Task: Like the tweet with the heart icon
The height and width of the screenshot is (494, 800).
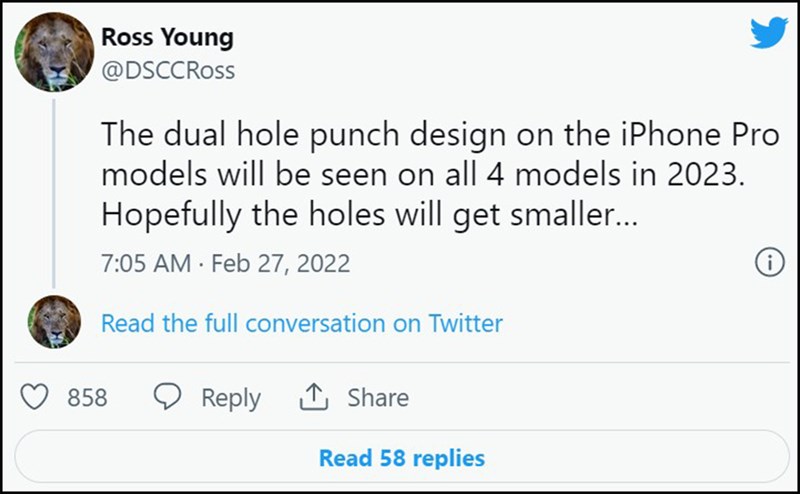Action: (34, 397)
